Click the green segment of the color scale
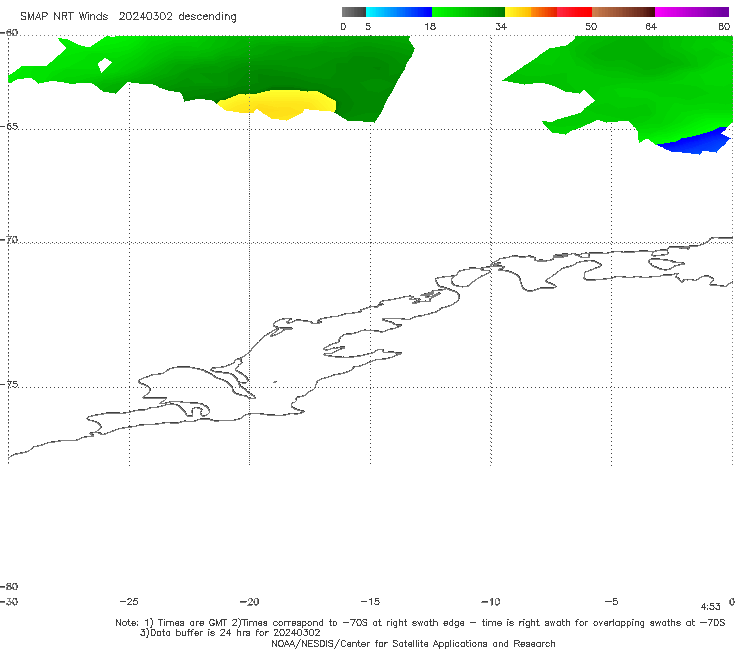This screenshot has height=650, width=740. pos(468,12)
